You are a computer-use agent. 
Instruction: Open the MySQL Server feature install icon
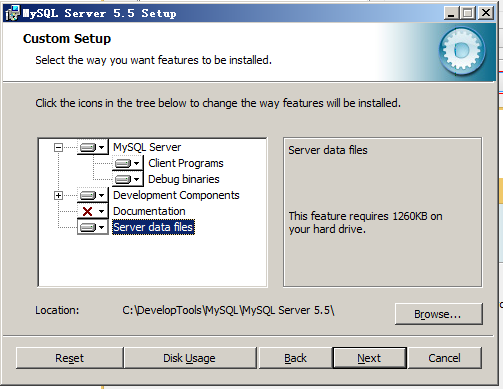tap(93, 147)
